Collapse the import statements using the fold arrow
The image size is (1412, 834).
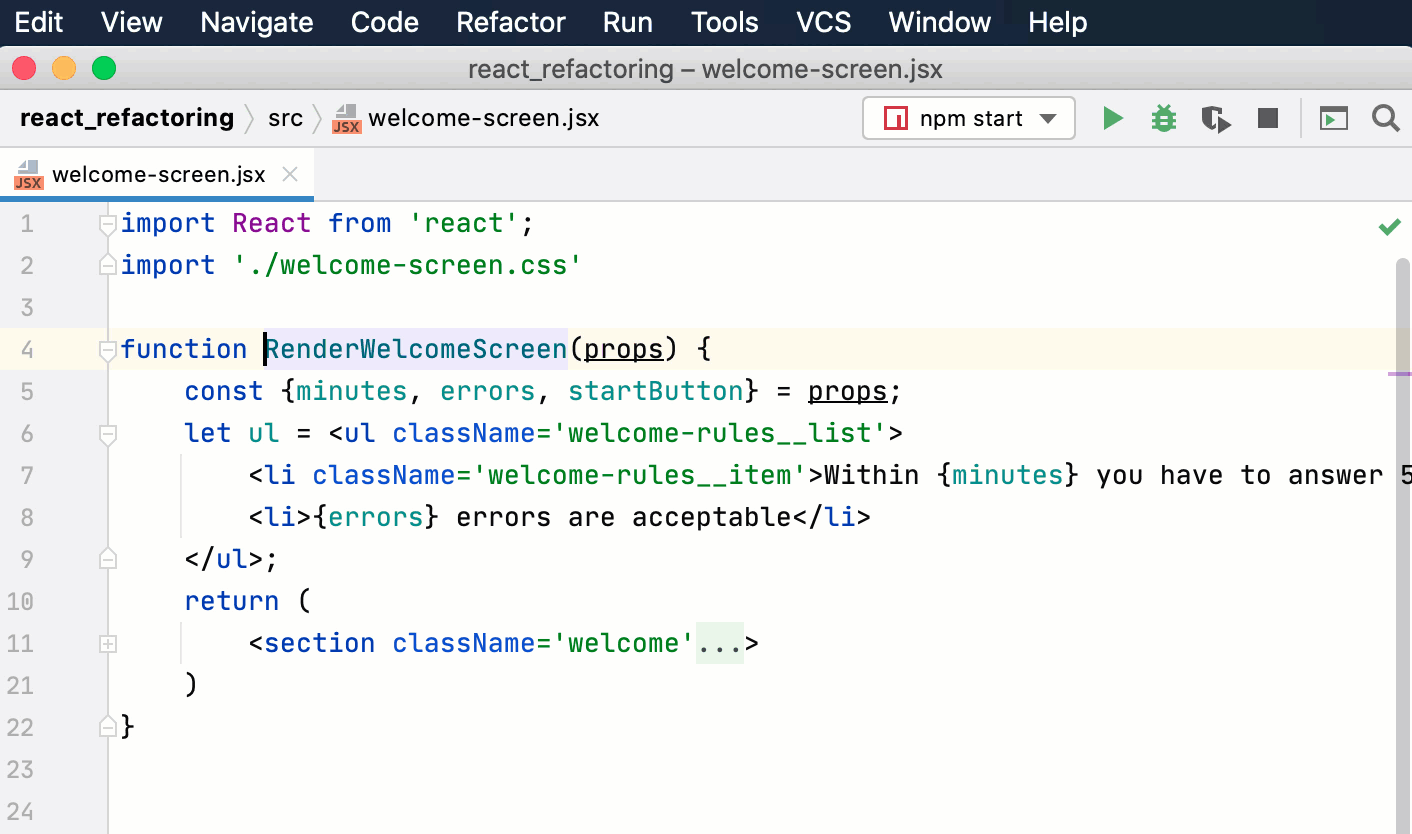pos(107,224)
